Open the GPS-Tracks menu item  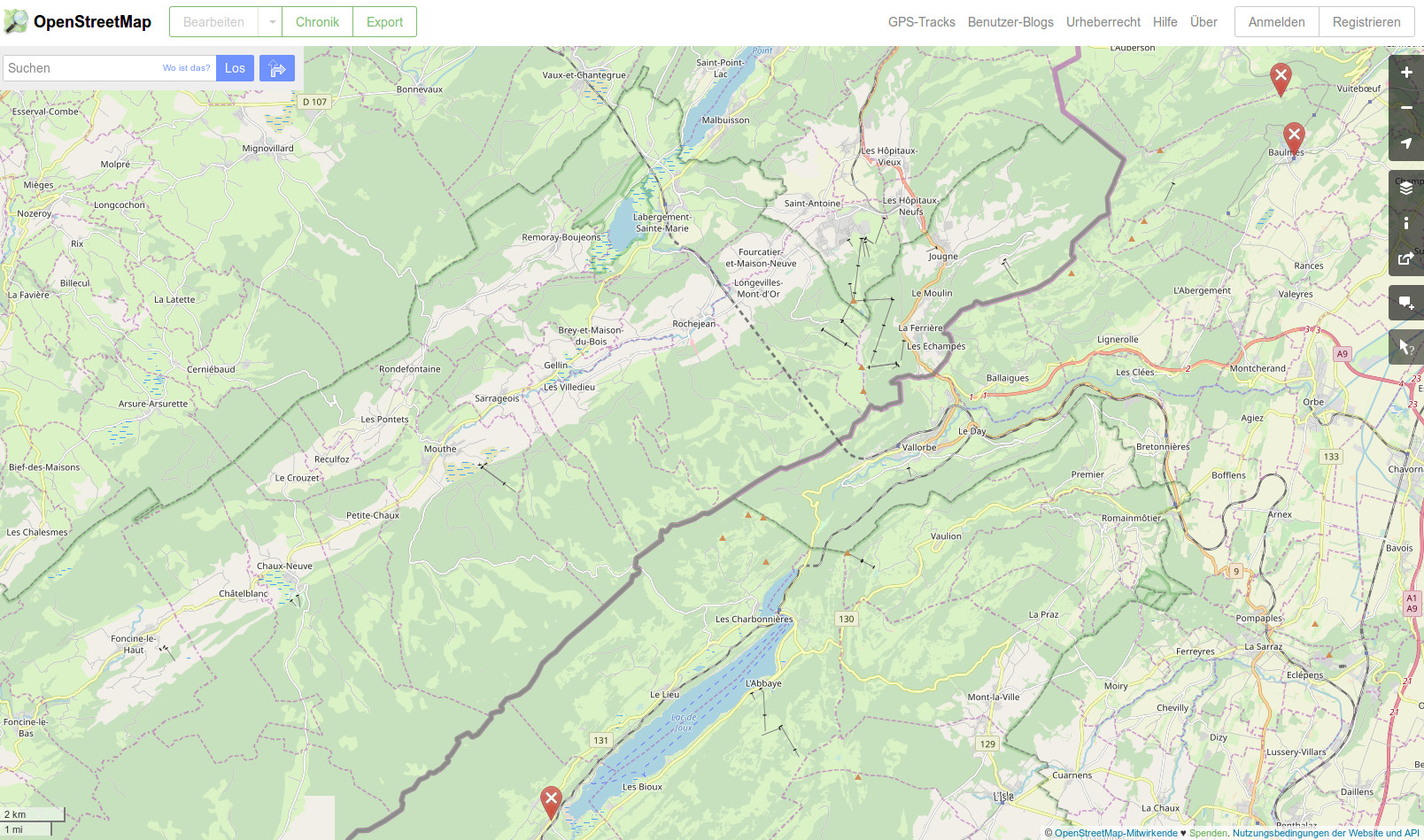(x=922, y=22)
